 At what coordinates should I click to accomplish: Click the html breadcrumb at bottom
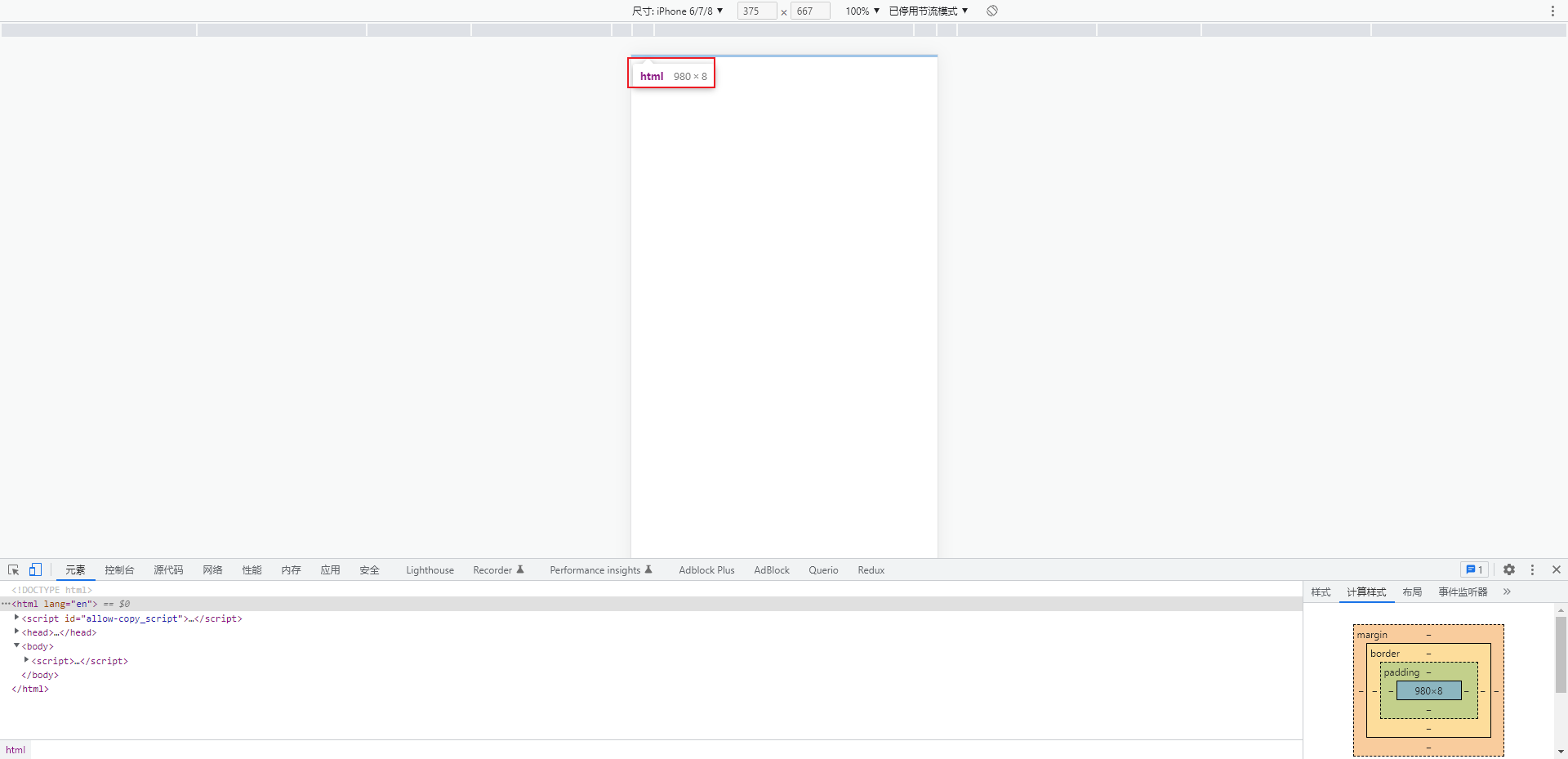click(x=16, y=750)
